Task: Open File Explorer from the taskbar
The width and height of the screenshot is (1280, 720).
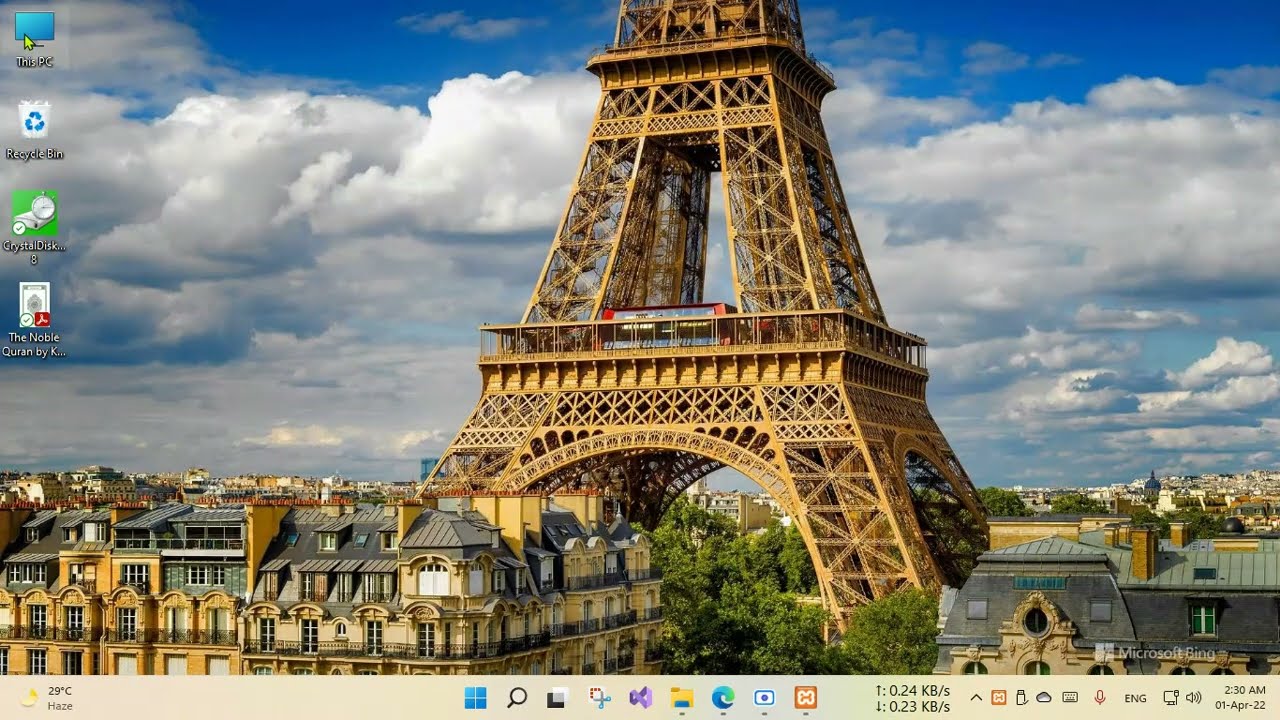Action: click(x=682, y=698)
